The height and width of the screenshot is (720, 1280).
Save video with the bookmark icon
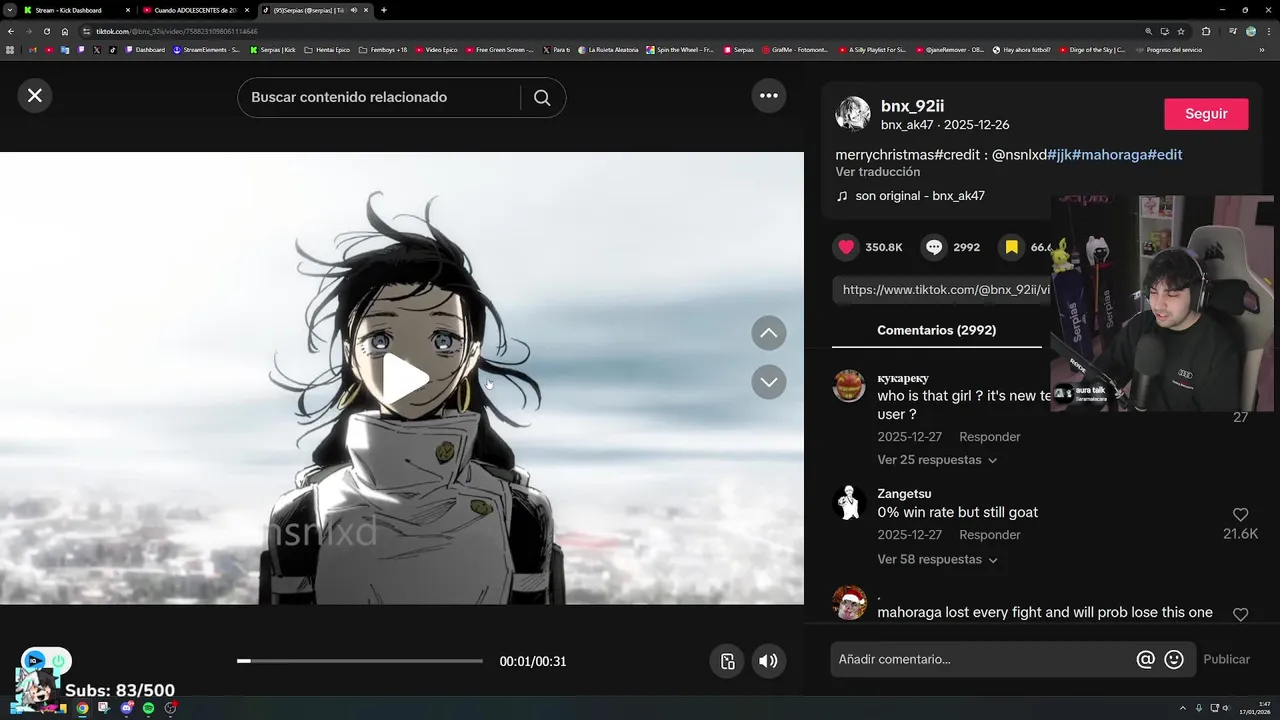(1012, 247)
